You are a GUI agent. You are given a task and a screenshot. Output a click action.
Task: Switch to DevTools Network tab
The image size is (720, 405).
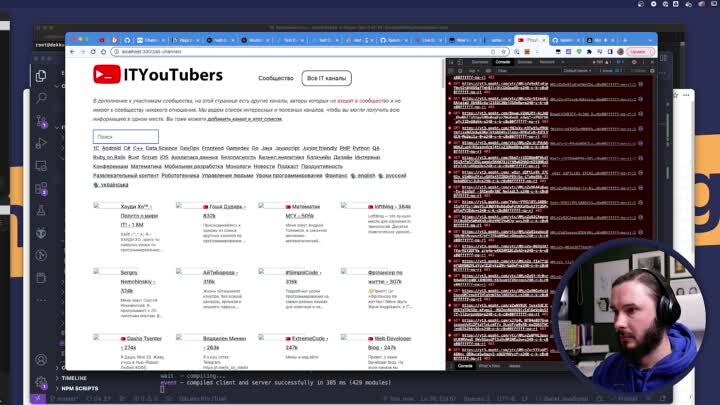point(547,62)
